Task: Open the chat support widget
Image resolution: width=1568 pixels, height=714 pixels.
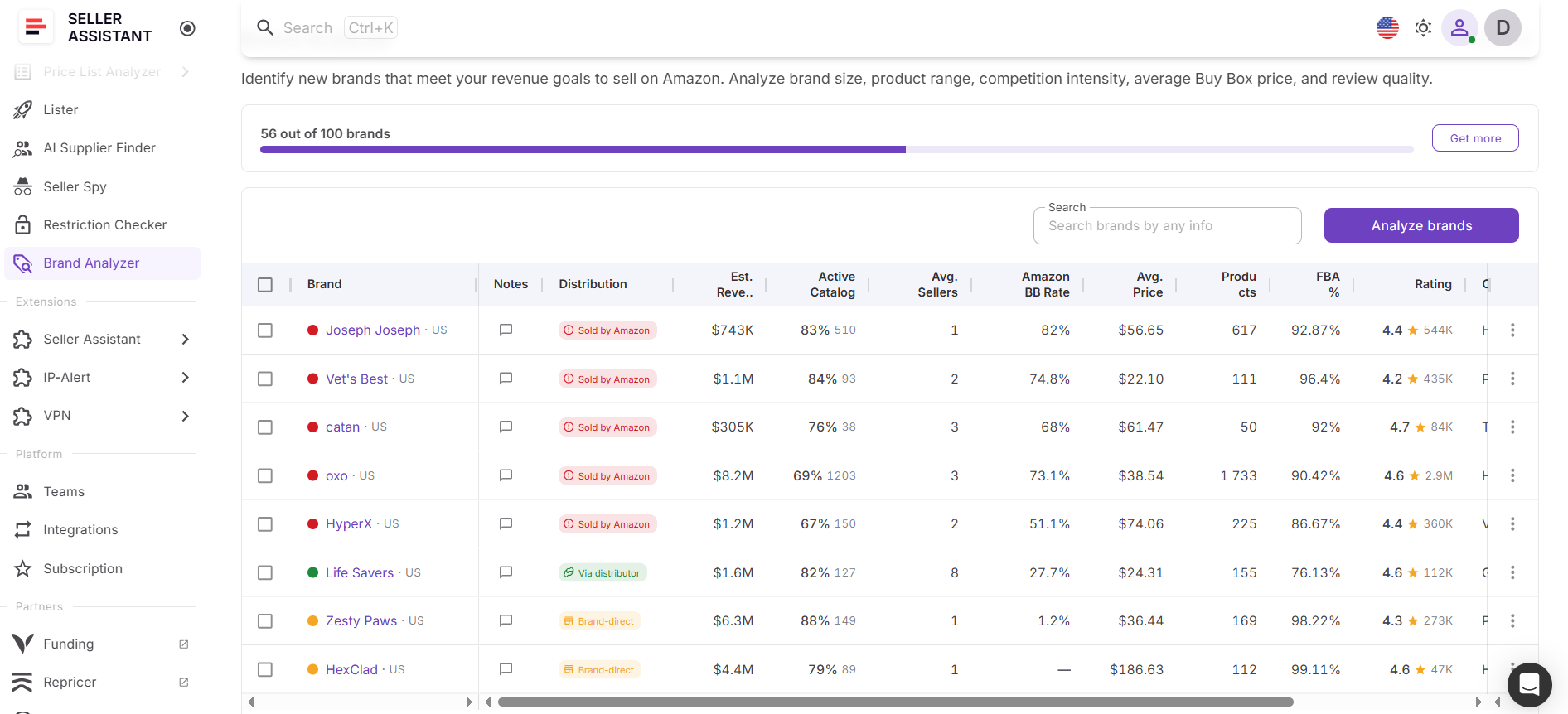Action: 1529,685
